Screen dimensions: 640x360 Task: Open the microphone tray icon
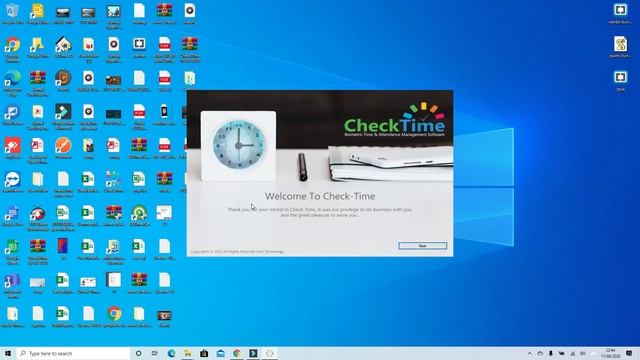click(x=551, y=353)
